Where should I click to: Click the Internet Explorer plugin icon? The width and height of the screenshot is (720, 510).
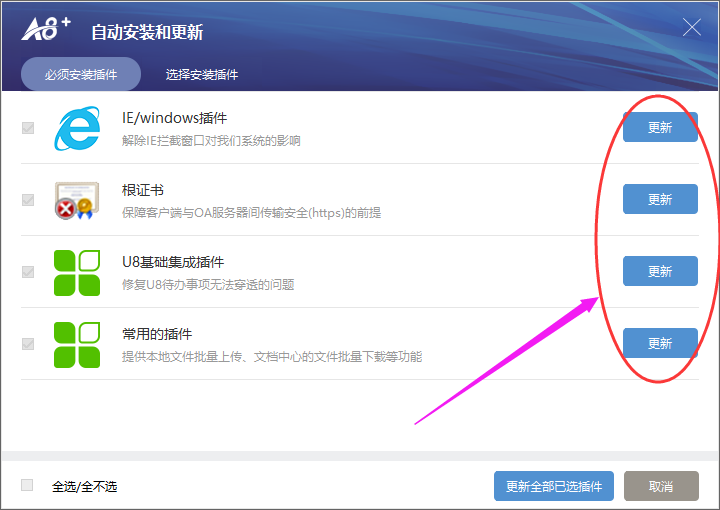77,128
